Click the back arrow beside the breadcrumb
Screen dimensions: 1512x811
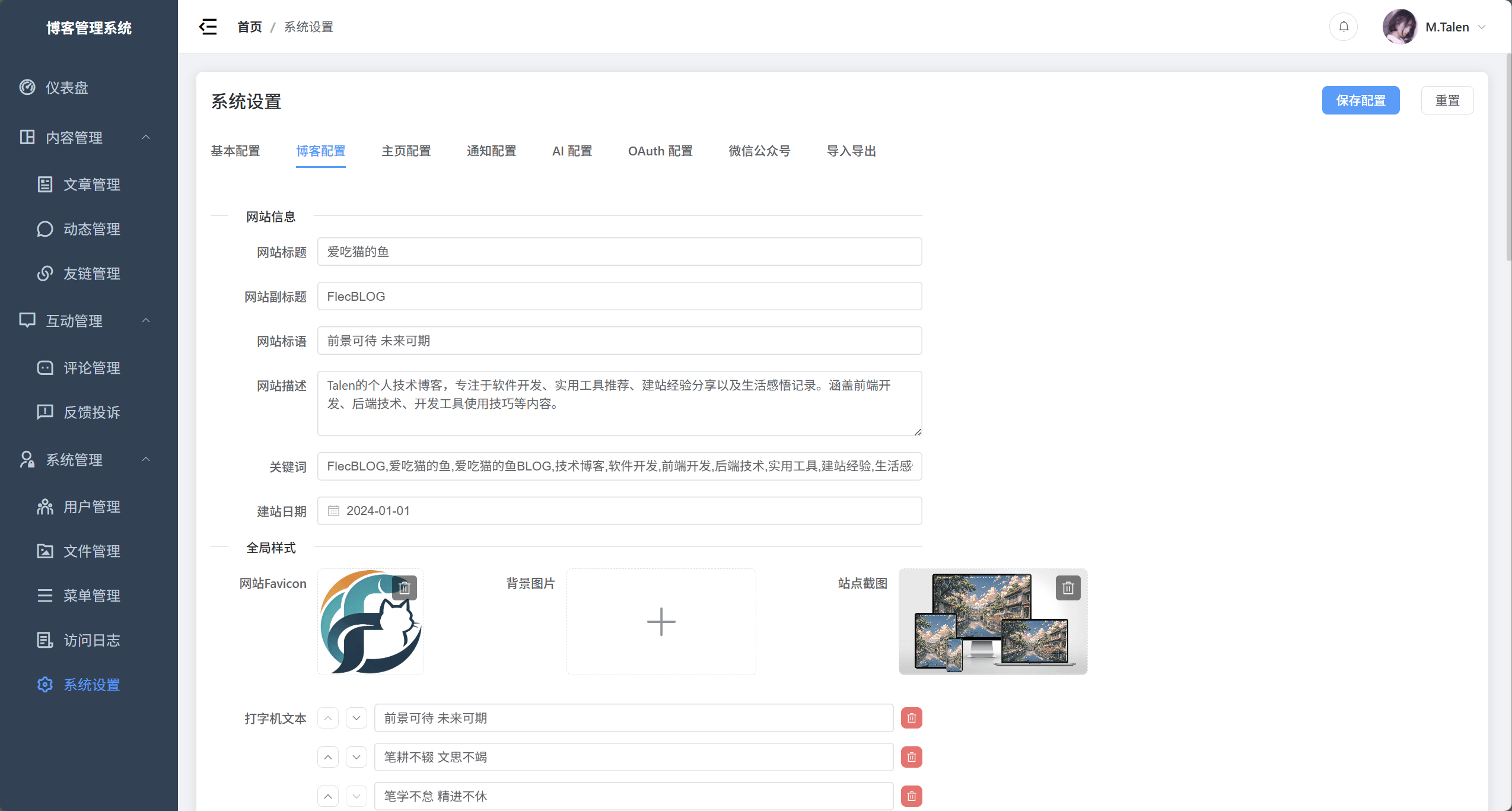207,27
